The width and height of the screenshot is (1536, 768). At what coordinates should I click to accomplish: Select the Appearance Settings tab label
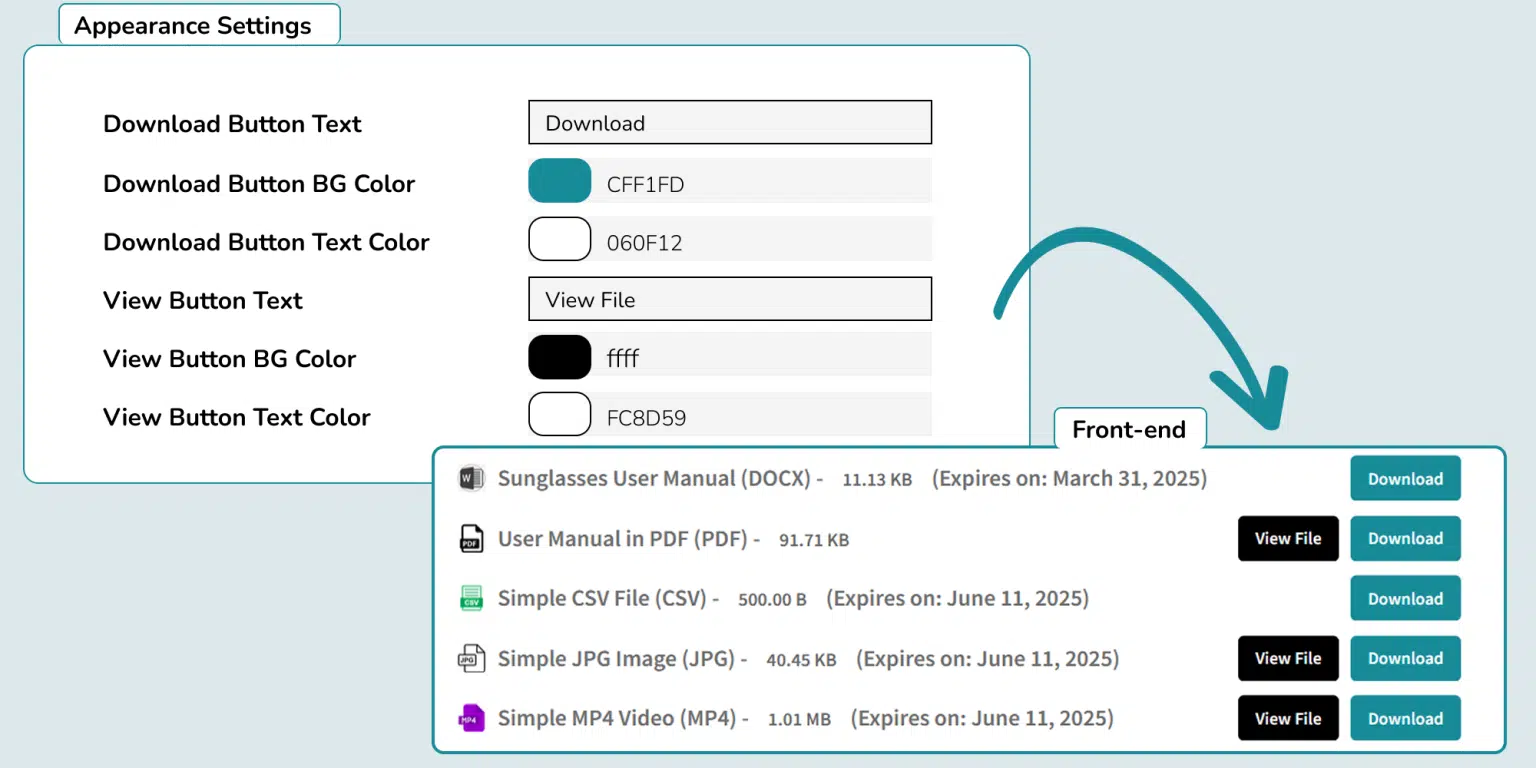(x=193, y=26)
